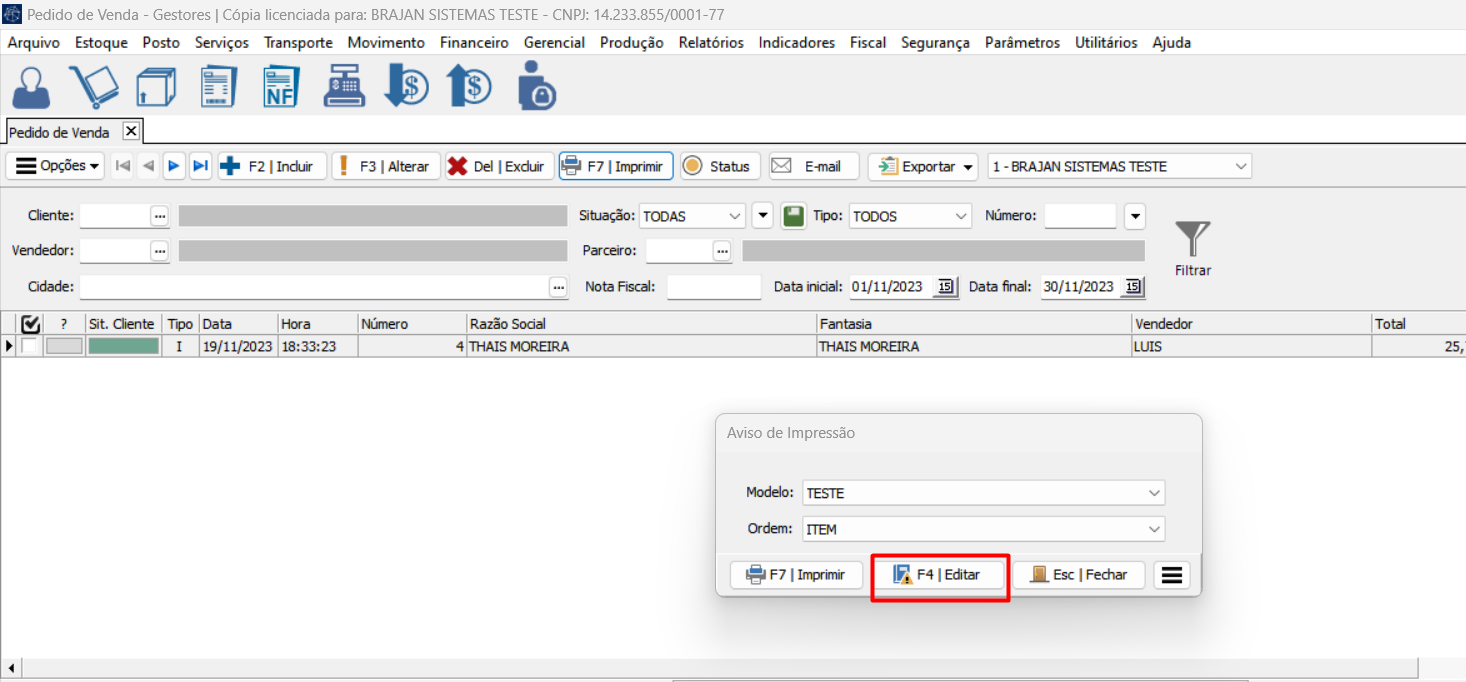This screenshot has width=1466, height=682.
Task: Click the Cidade input field
Action: pyautogui.click(x=314, y=287)
